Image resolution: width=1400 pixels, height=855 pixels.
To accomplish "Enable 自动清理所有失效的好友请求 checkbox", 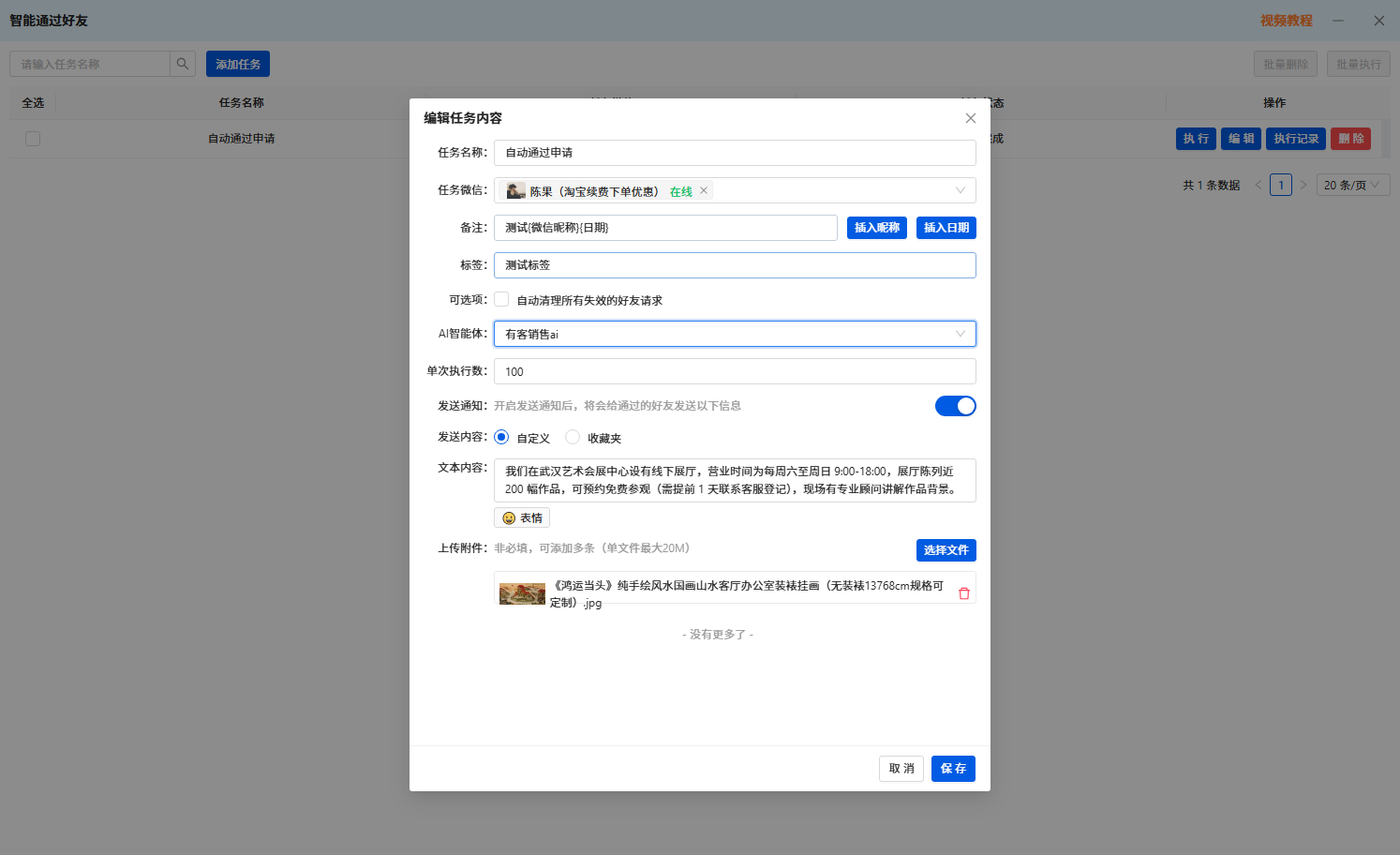I will [x=501, y=298].
